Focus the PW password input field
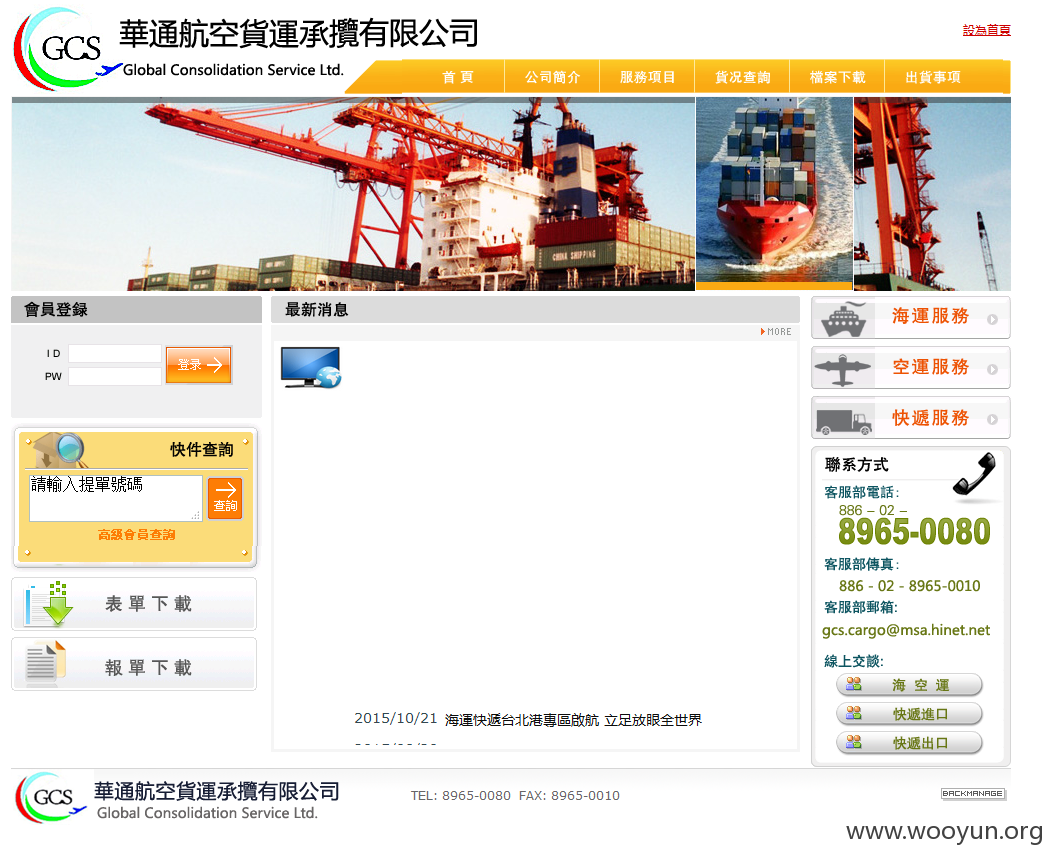Viewport: 1052px width, 860px height. [115, 376]
